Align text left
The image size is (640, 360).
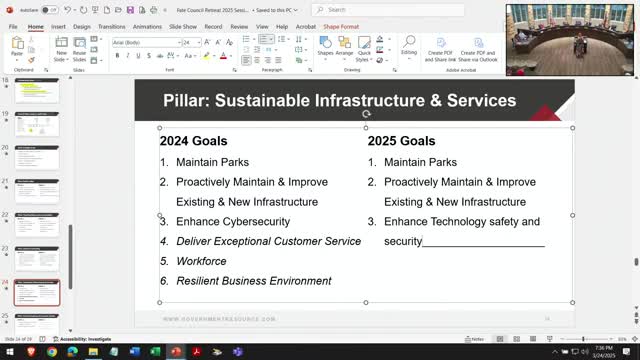[246, 60]
